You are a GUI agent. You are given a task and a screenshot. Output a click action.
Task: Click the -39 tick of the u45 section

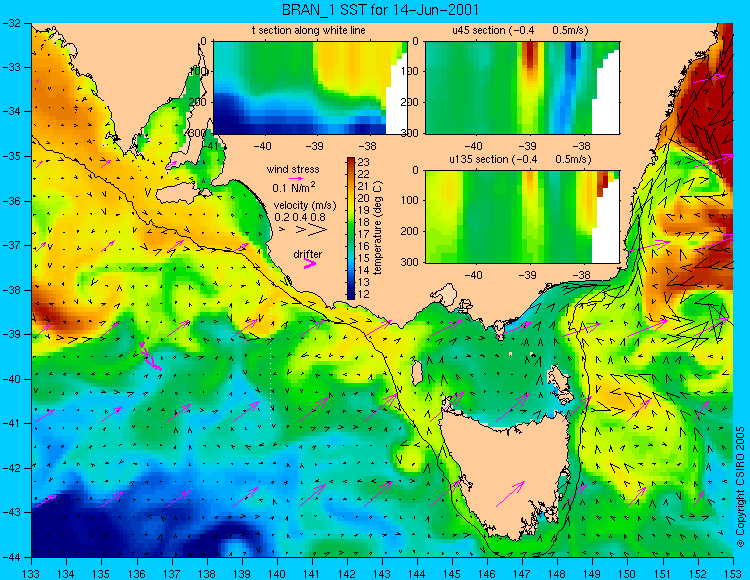click(x=528, y=146)
